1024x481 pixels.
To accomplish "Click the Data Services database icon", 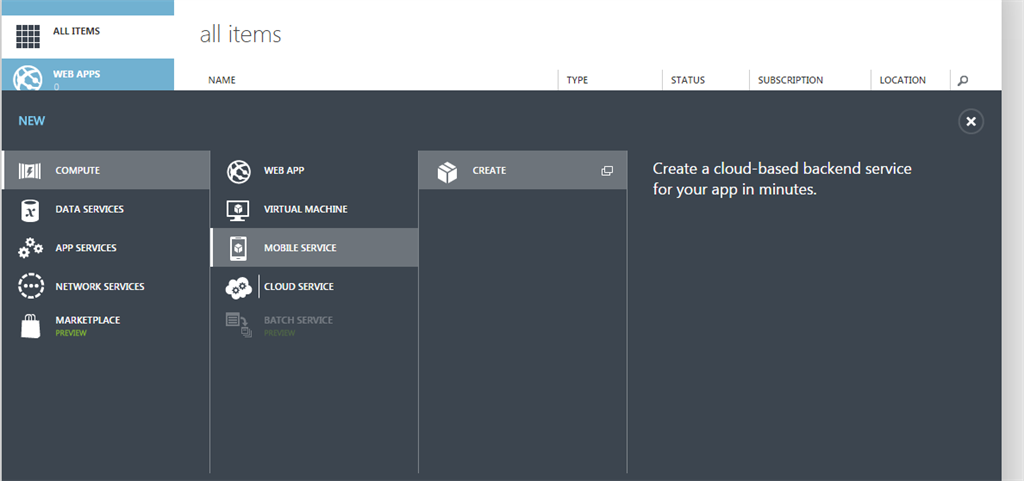I will coord(30,209).
